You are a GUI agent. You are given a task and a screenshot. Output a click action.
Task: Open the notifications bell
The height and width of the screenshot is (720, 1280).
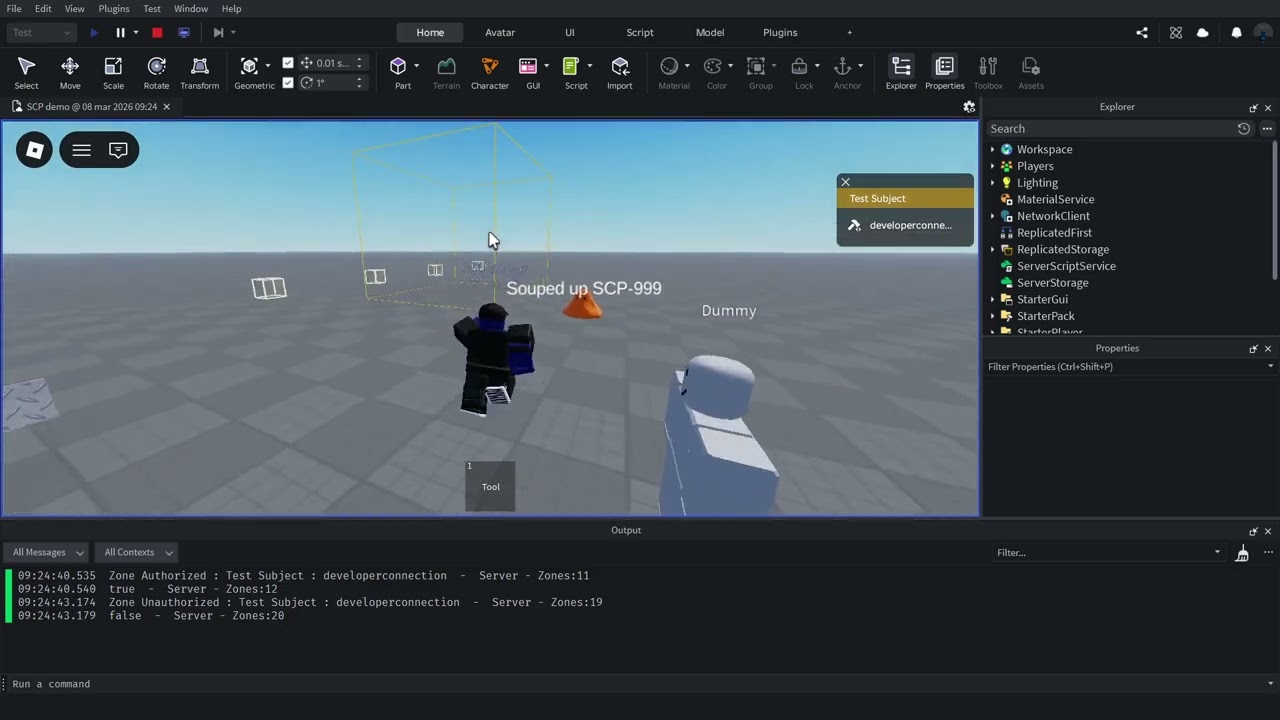[1236, 33]
